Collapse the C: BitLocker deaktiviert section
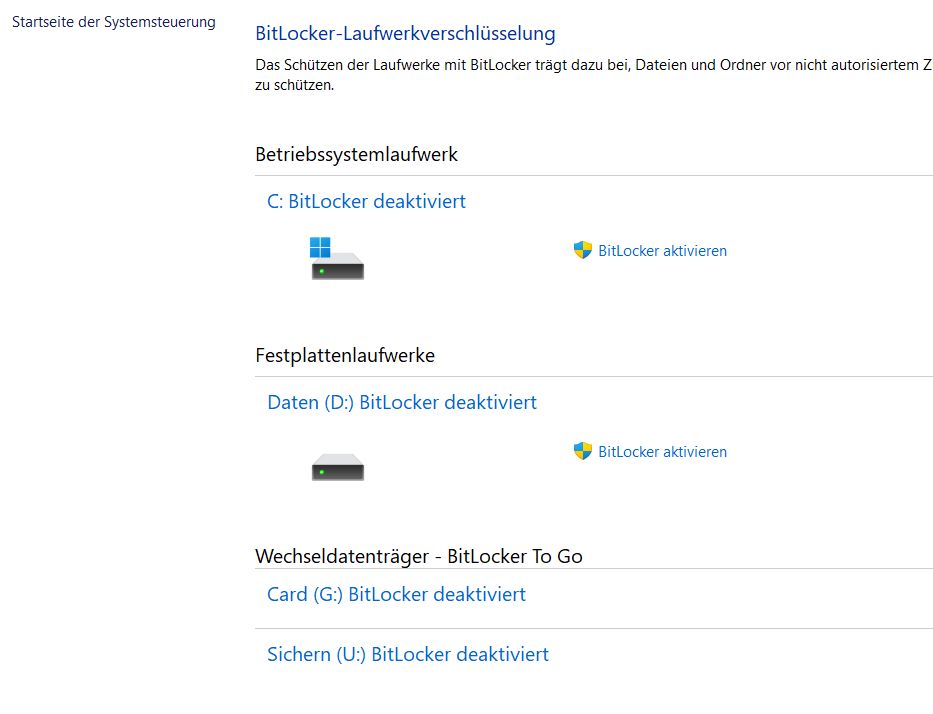Screen dimensions: 933x714 coord(366,202)
